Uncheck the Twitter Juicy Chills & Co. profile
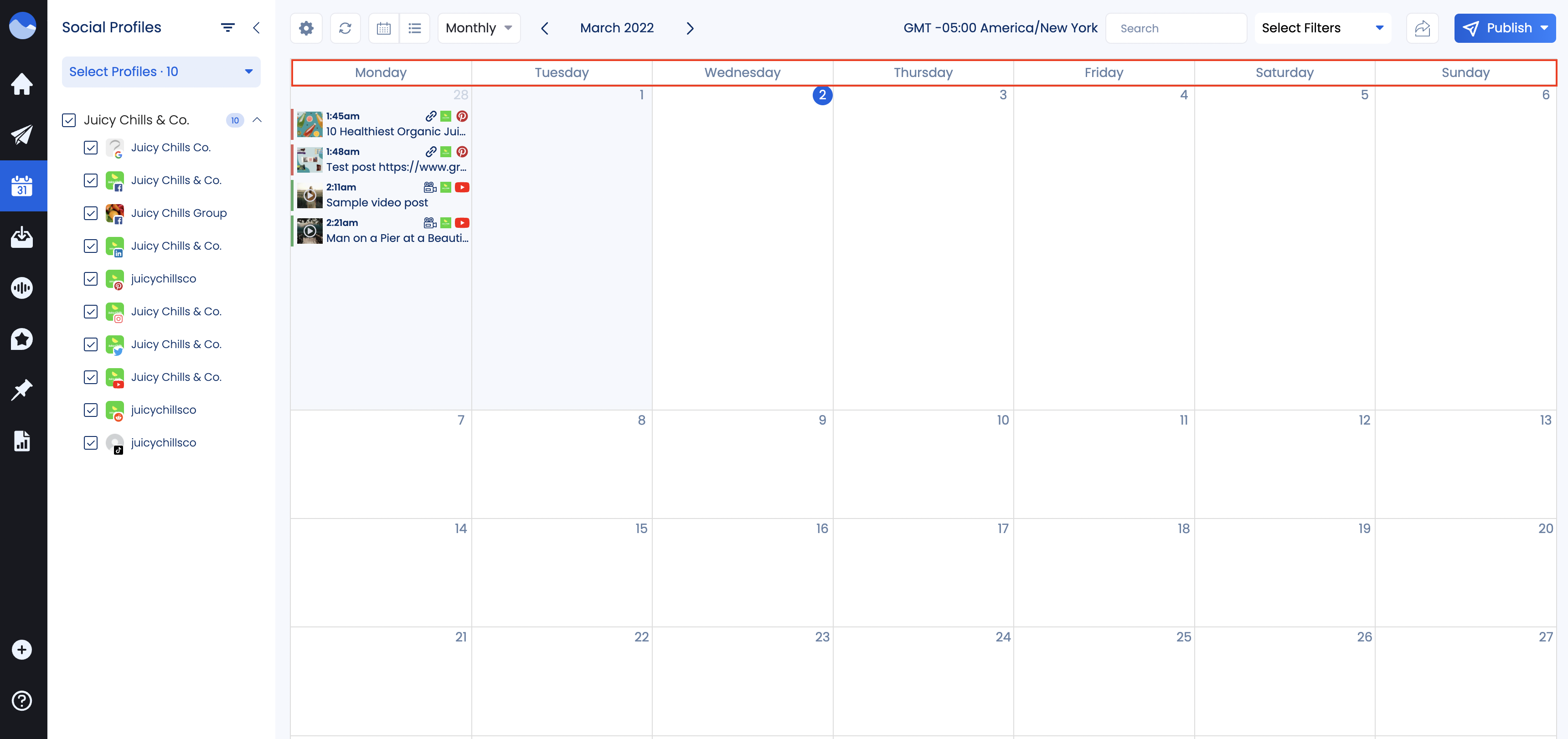The width and height of the screenshot is (1568, 739). (91, 344)
